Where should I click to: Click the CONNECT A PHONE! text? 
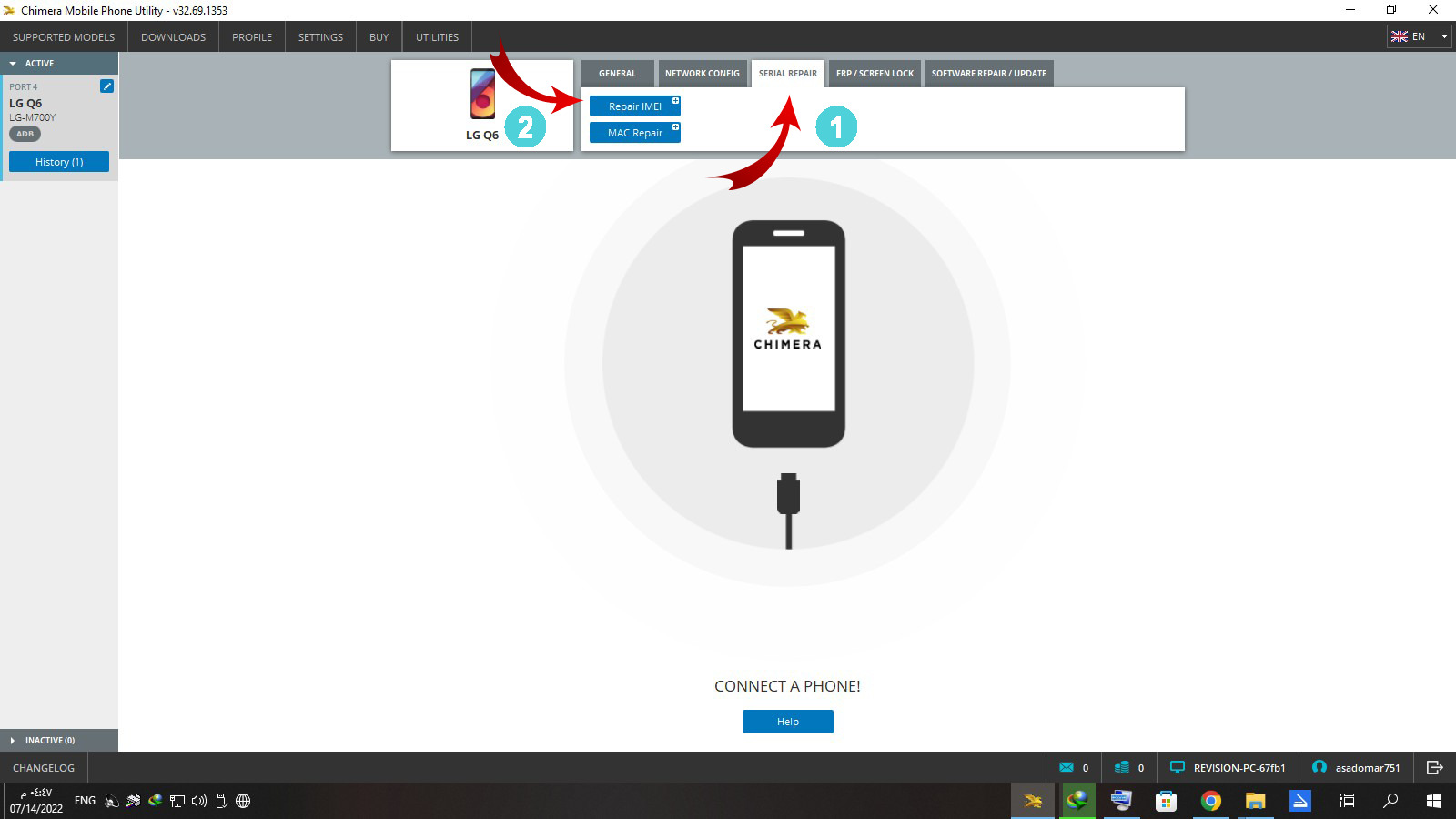(787, 686)
